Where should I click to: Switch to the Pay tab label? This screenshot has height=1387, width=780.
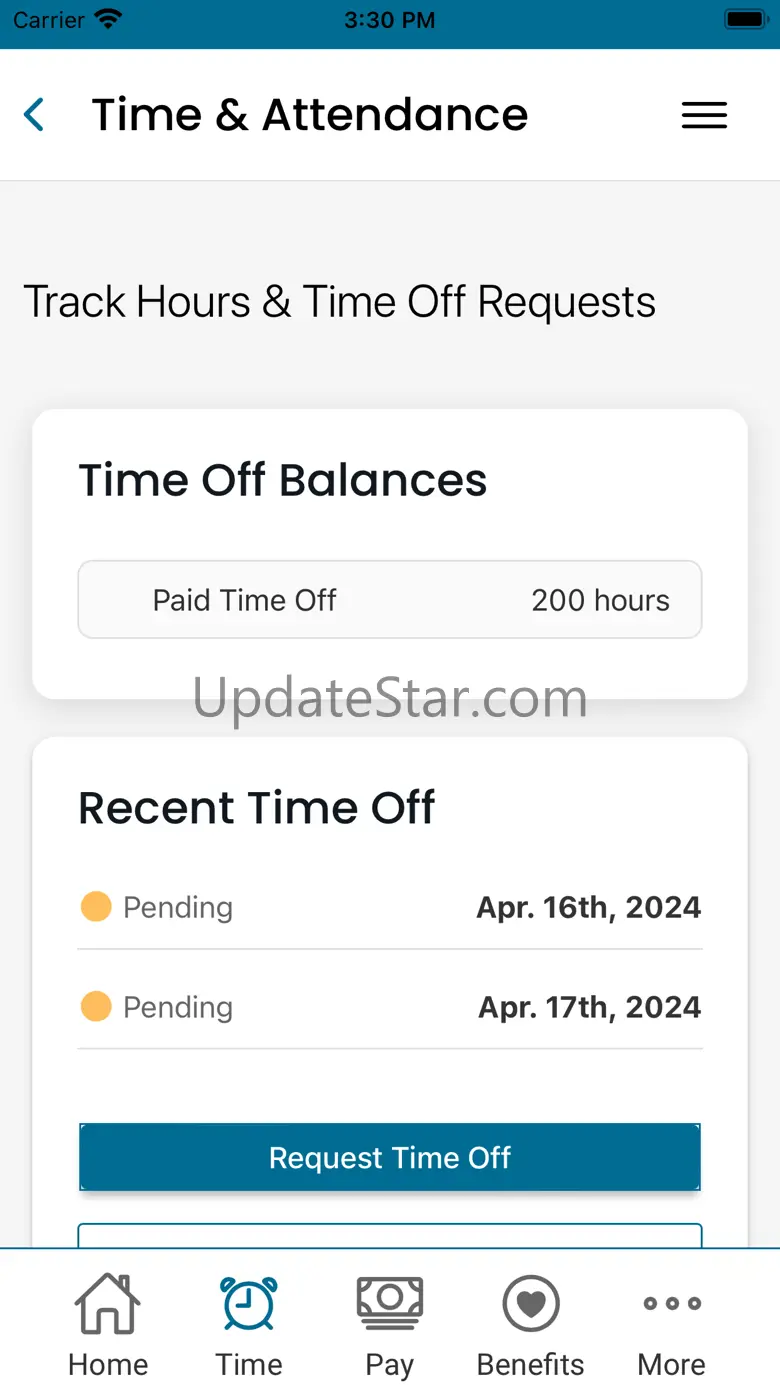click(x=390, y=1365)
